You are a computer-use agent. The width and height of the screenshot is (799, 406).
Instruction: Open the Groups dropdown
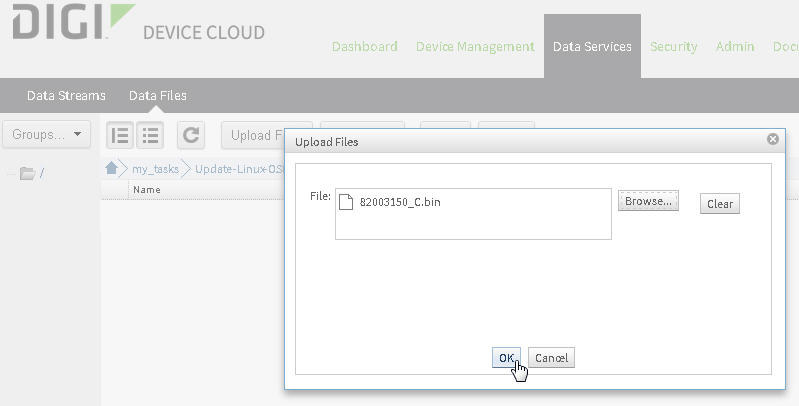[47, 135]
